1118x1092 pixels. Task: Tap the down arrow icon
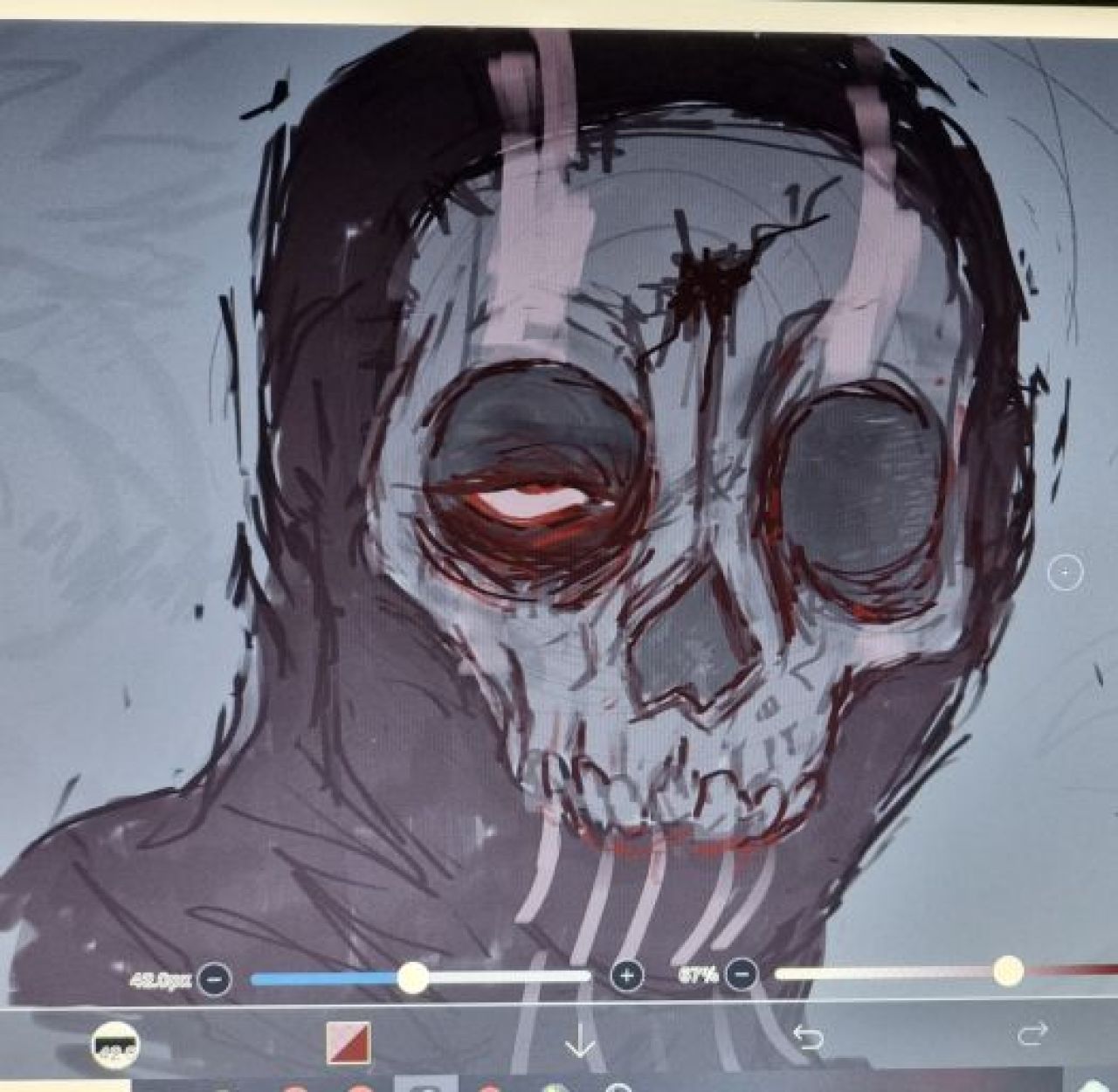[580, 1042]
